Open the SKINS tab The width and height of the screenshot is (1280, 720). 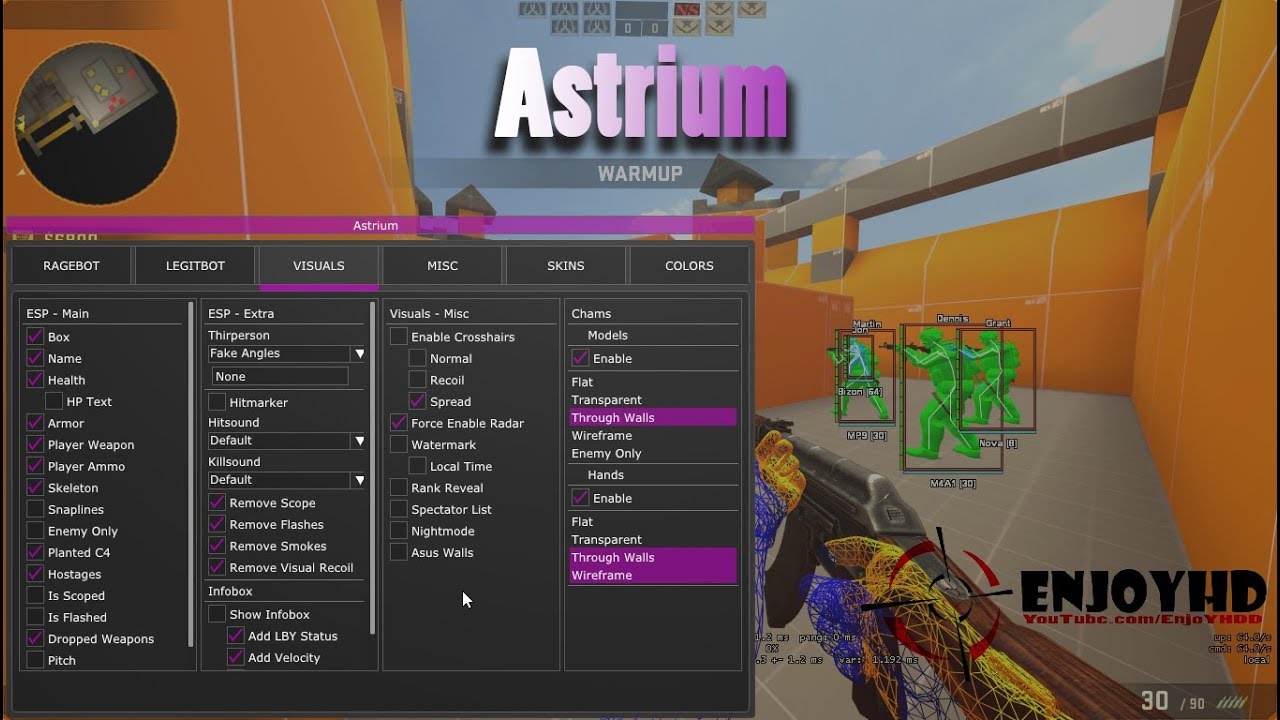[566, 266]
